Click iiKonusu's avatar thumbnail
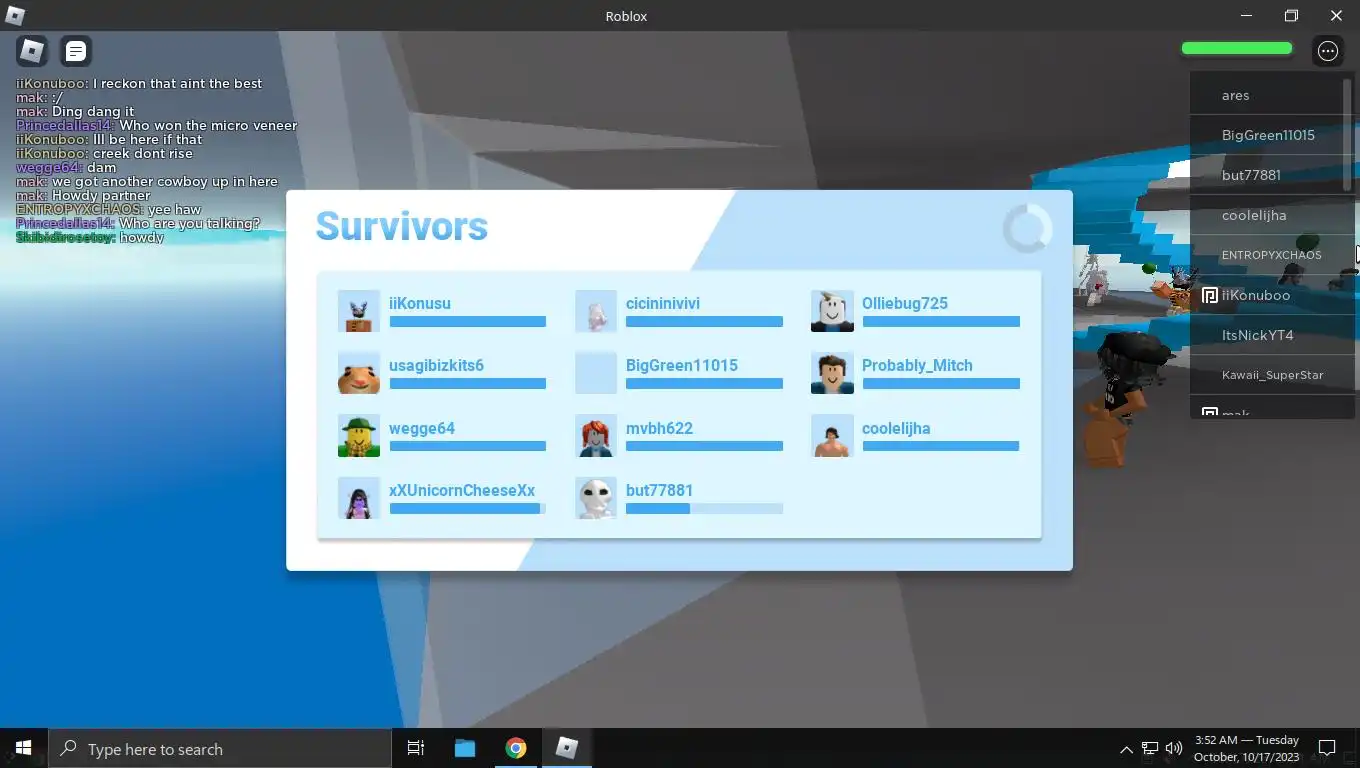 coord(359,311)
